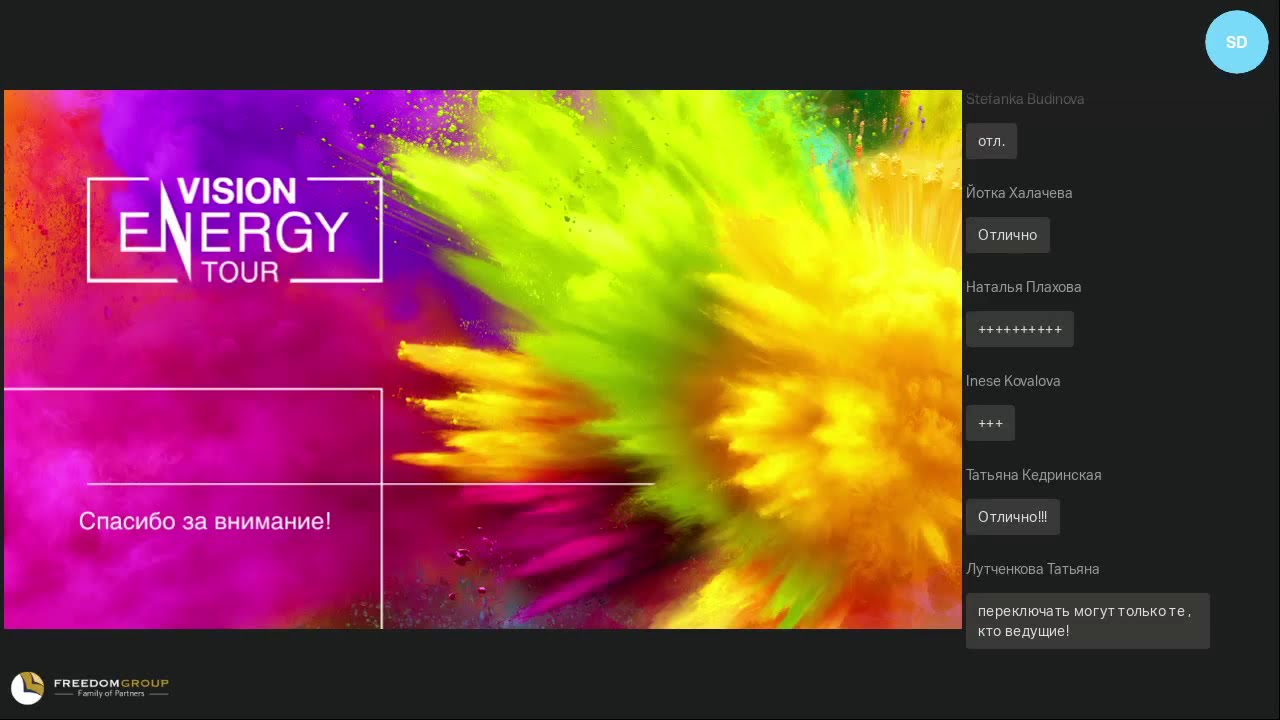Viewport: 1280px width, 720px height.
Task: Select chat sender Inese Kovalova
Action: 1013,381
